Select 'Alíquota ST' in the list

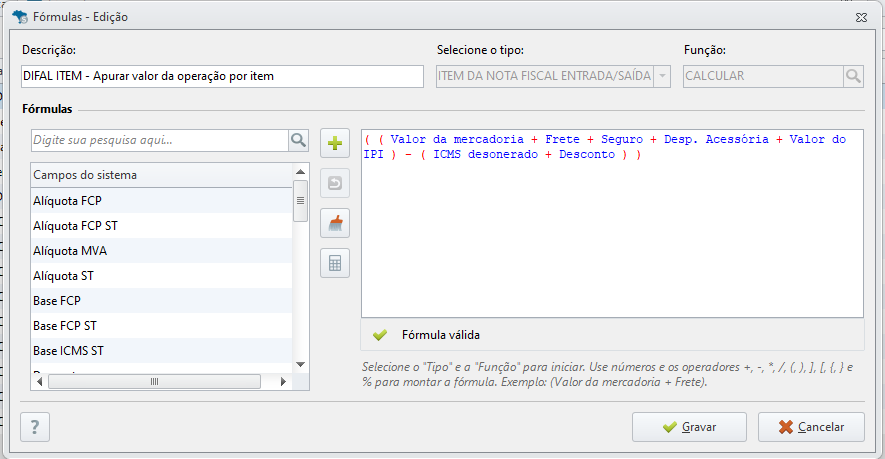pyautogui.click(x=162, y=276)
